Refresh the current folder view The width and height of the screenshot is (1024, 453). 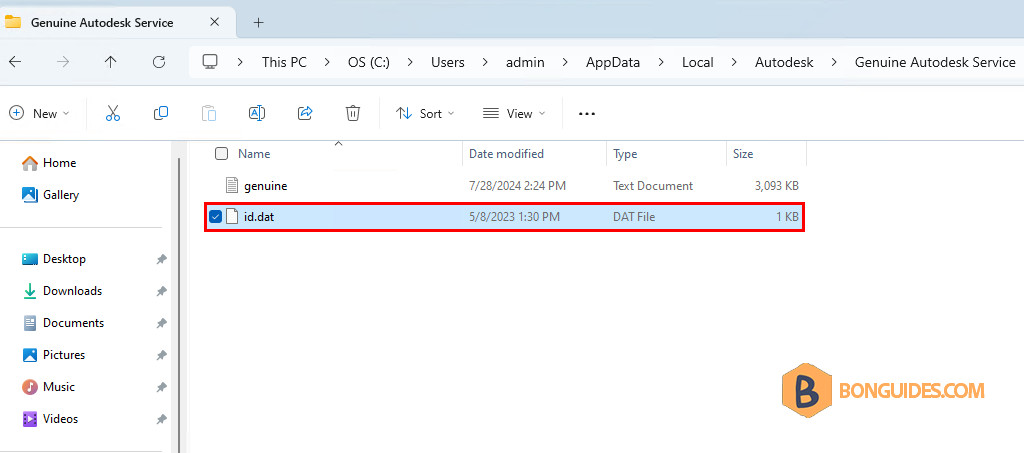pyautogui.click(x=159, y=62)
